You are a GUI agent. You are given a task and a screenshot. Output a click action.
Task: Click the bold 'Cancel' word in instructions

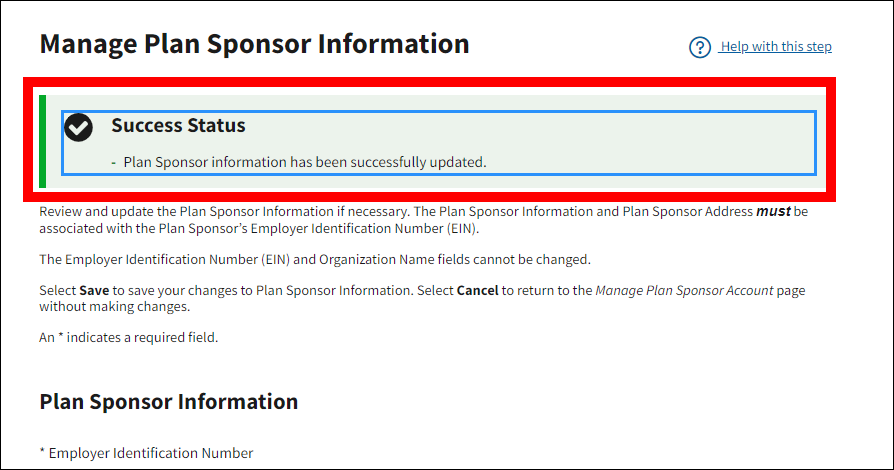477,291
